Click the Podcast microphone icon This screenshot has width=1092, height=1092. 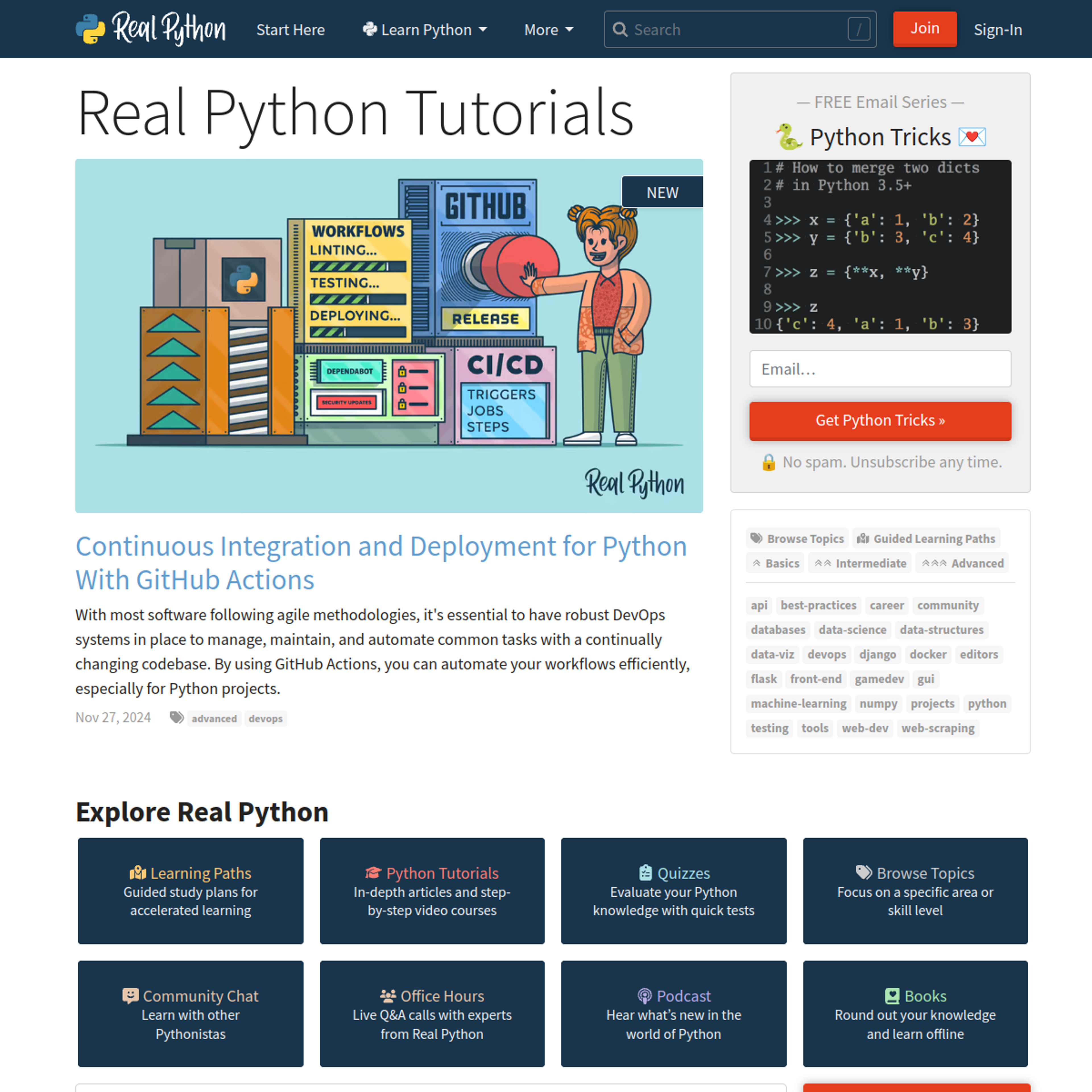[644, 996]
